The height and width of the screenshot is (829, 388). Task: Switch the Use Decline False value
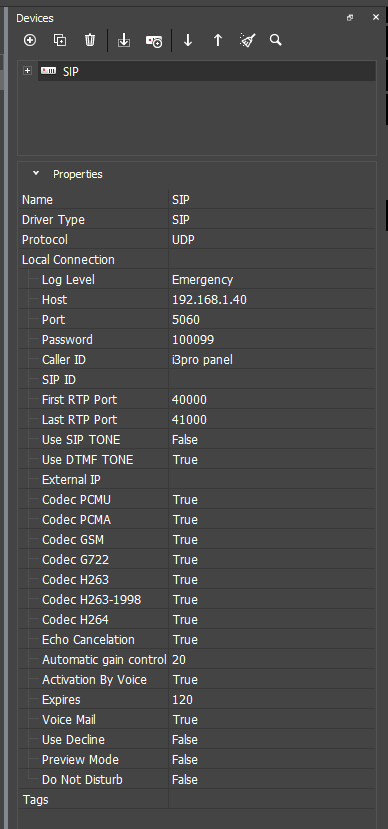tap(272, 740)
